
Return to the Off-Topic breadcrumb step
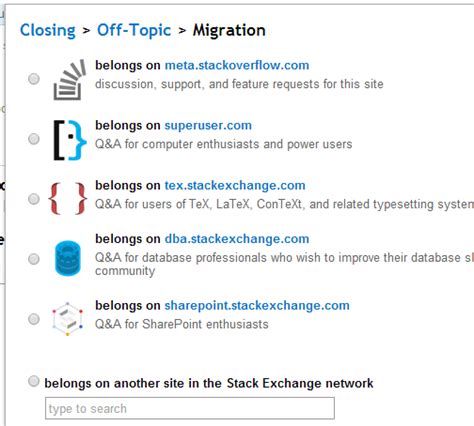(x=134, y=30)
